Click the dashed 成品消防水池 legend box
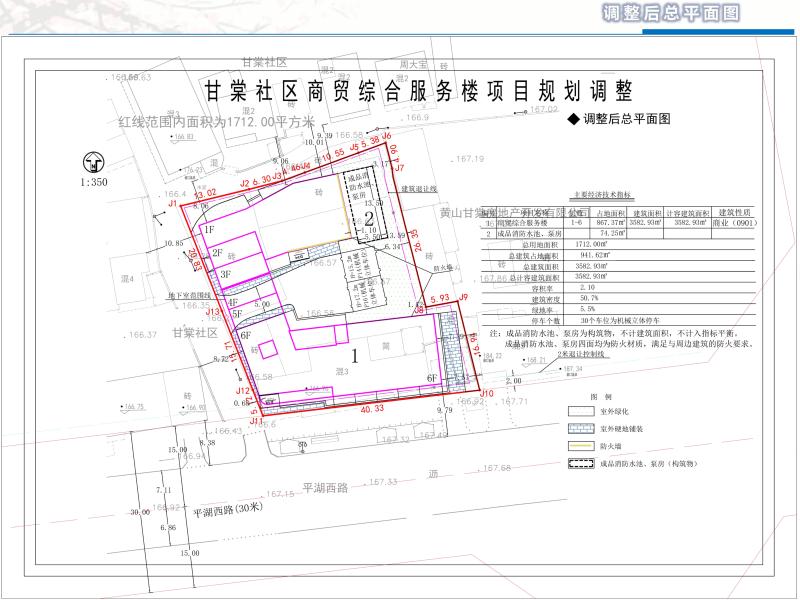 [581, 465]
